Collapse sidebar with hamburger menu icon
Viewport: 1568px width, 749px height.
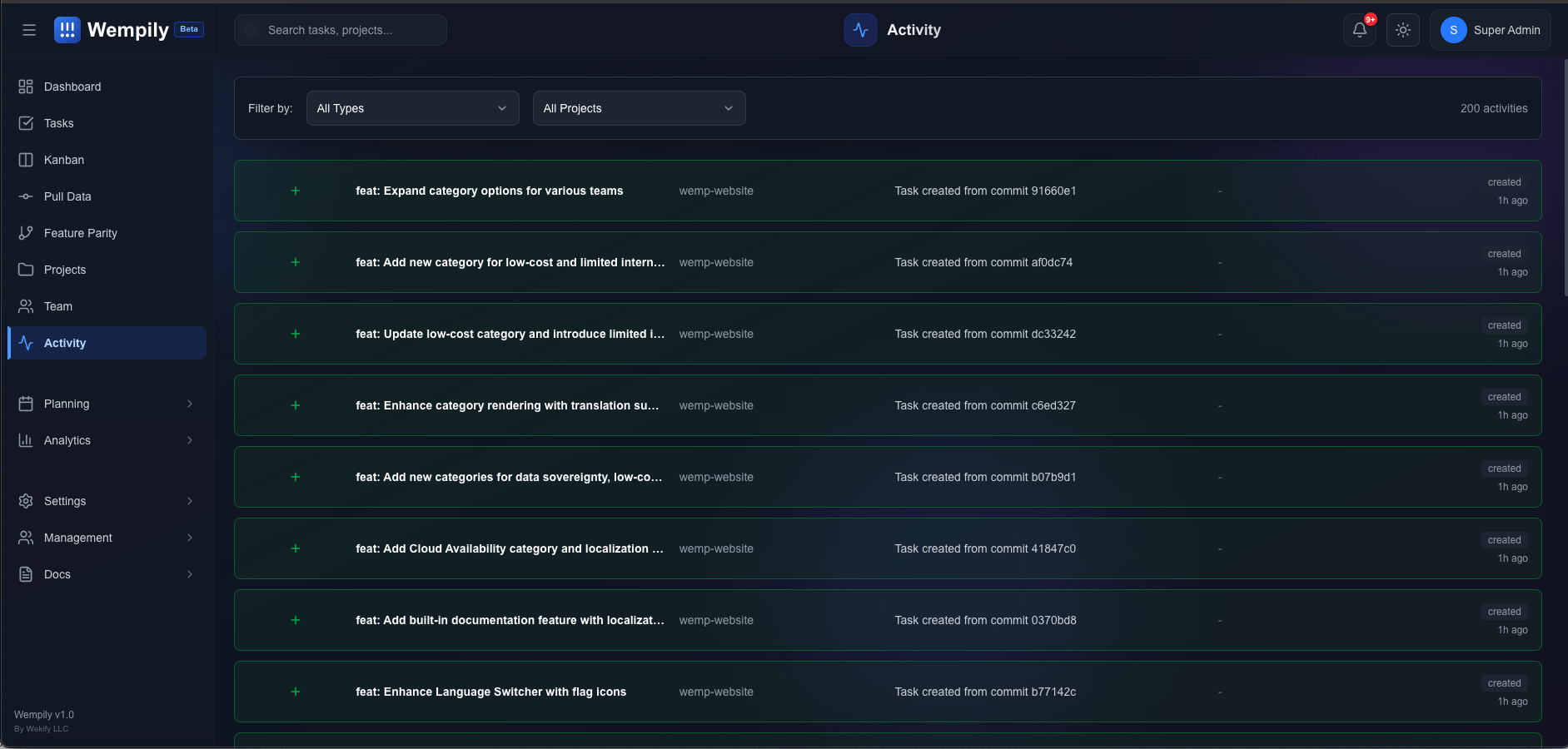coord(29,30)
